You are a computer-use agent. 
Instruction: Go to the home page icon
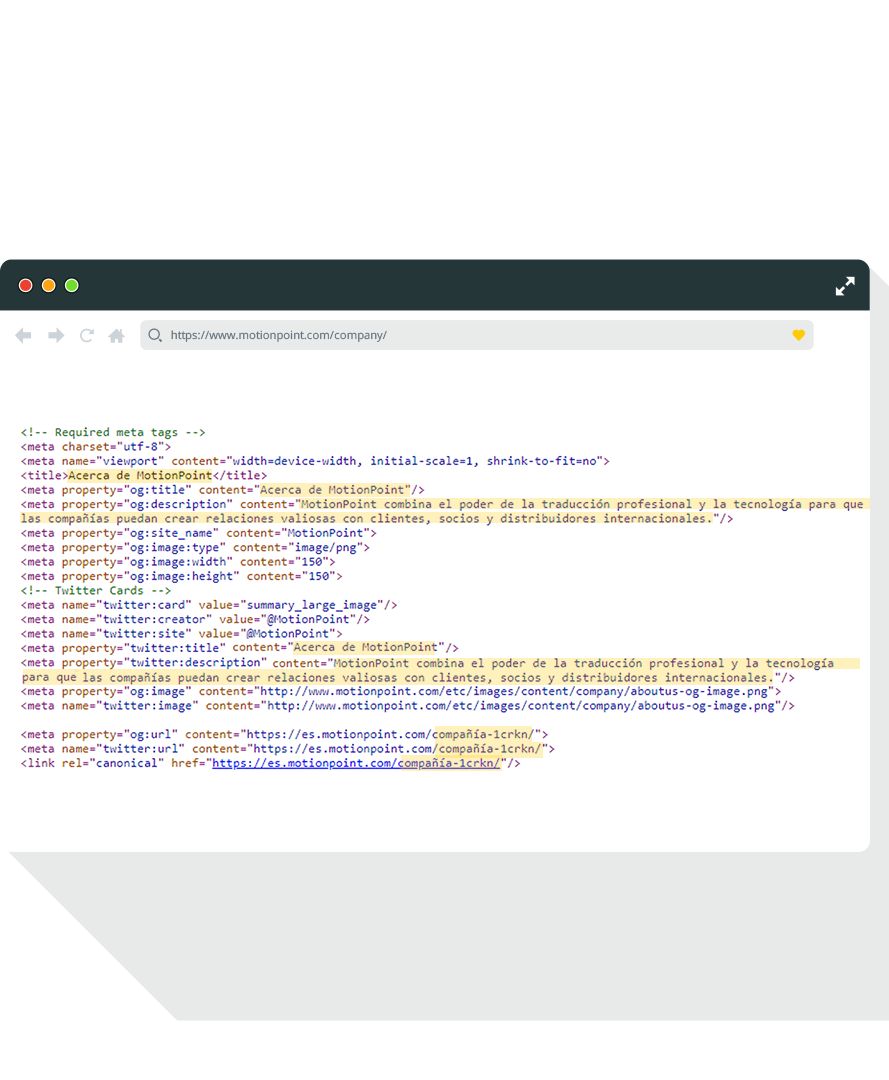click(117, 336)
